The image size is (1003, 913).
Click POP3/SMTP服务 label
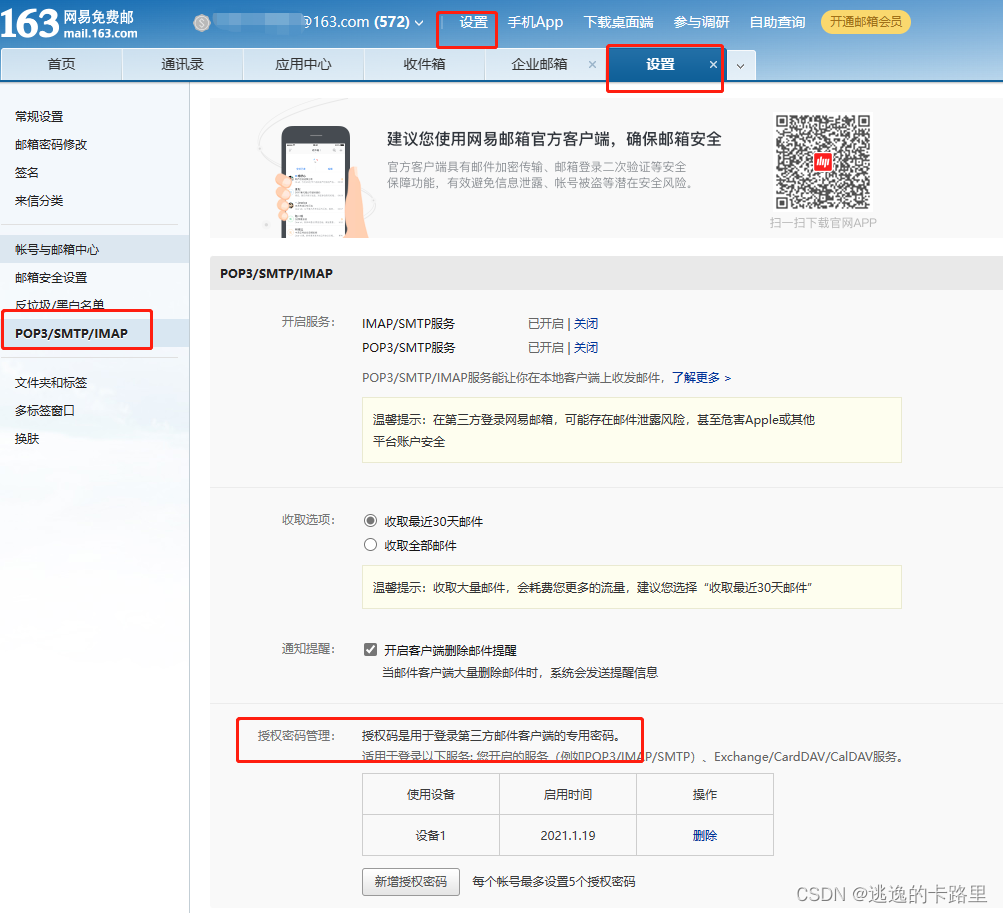pos(409,348)
